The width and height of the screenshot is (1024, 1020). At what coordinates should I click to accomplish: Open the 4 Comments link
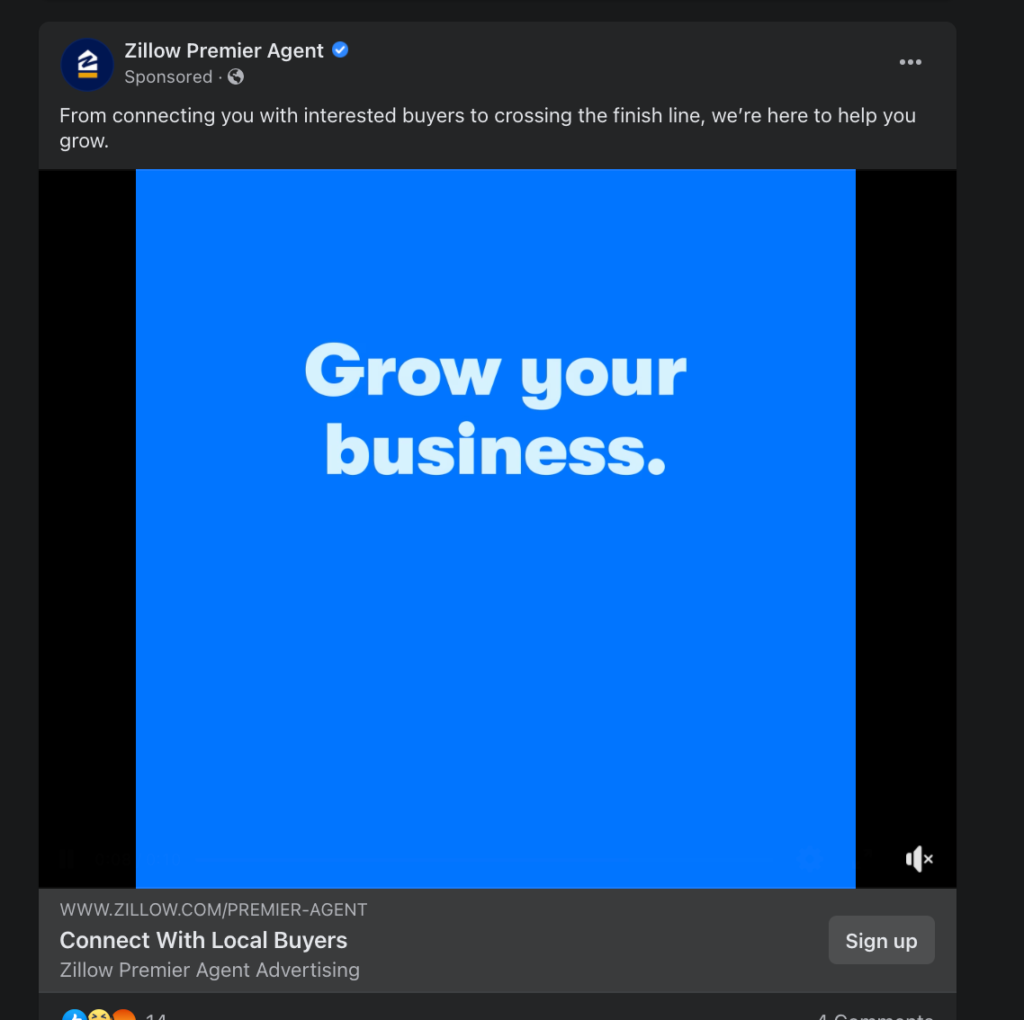coord(874,1015)
